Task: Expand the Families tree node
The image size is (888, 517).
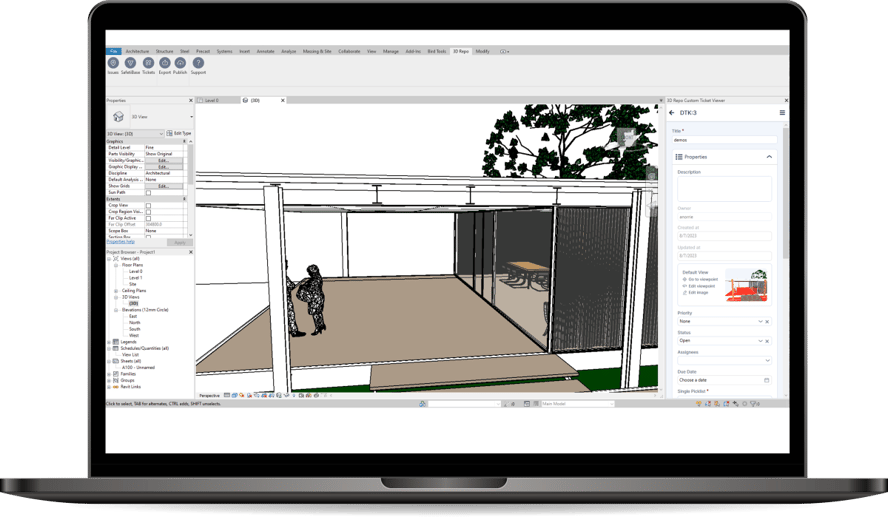Action: [109, 374]
